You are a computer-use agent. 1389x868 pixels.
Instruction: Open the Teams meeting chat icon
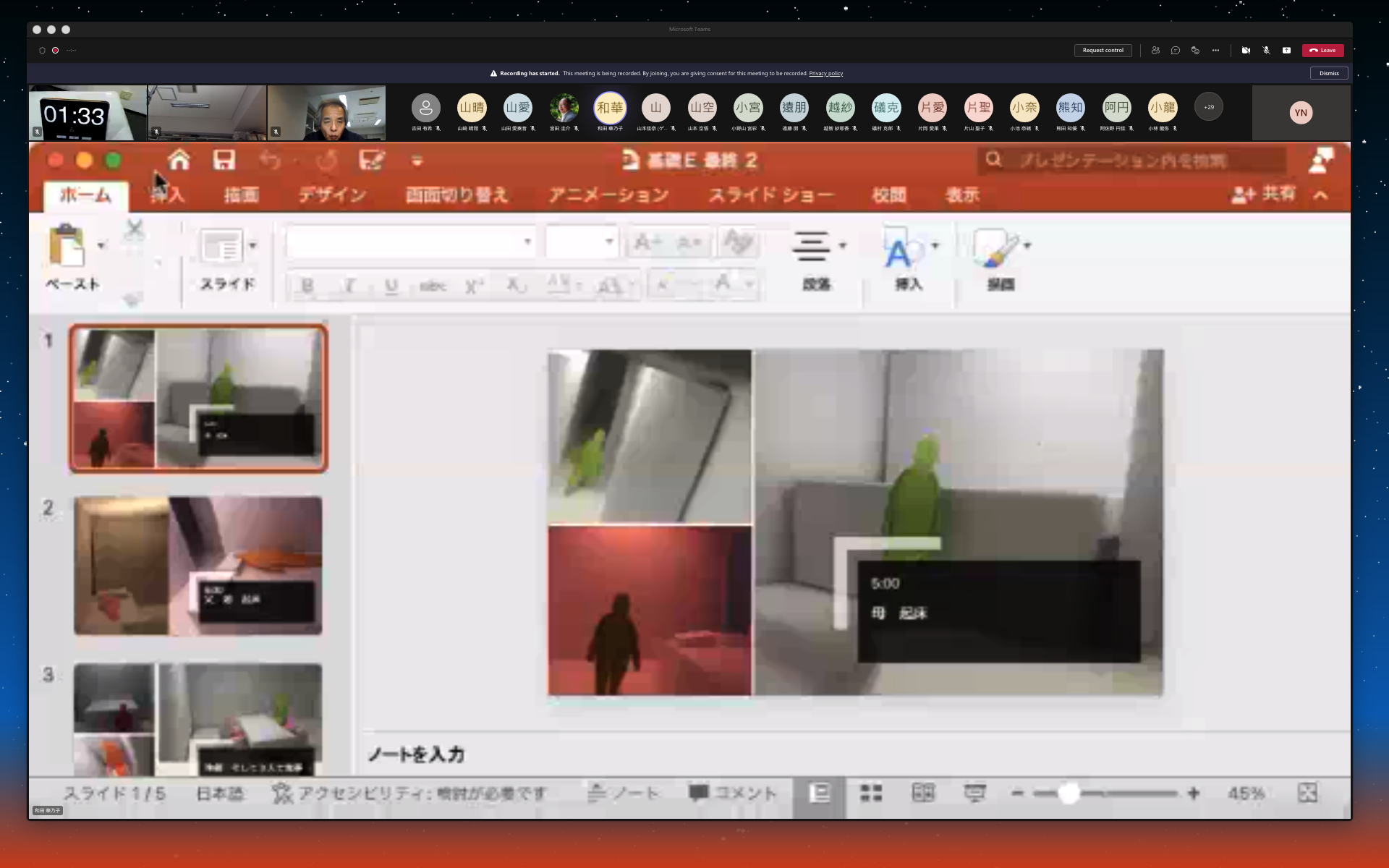(1175, 51)
